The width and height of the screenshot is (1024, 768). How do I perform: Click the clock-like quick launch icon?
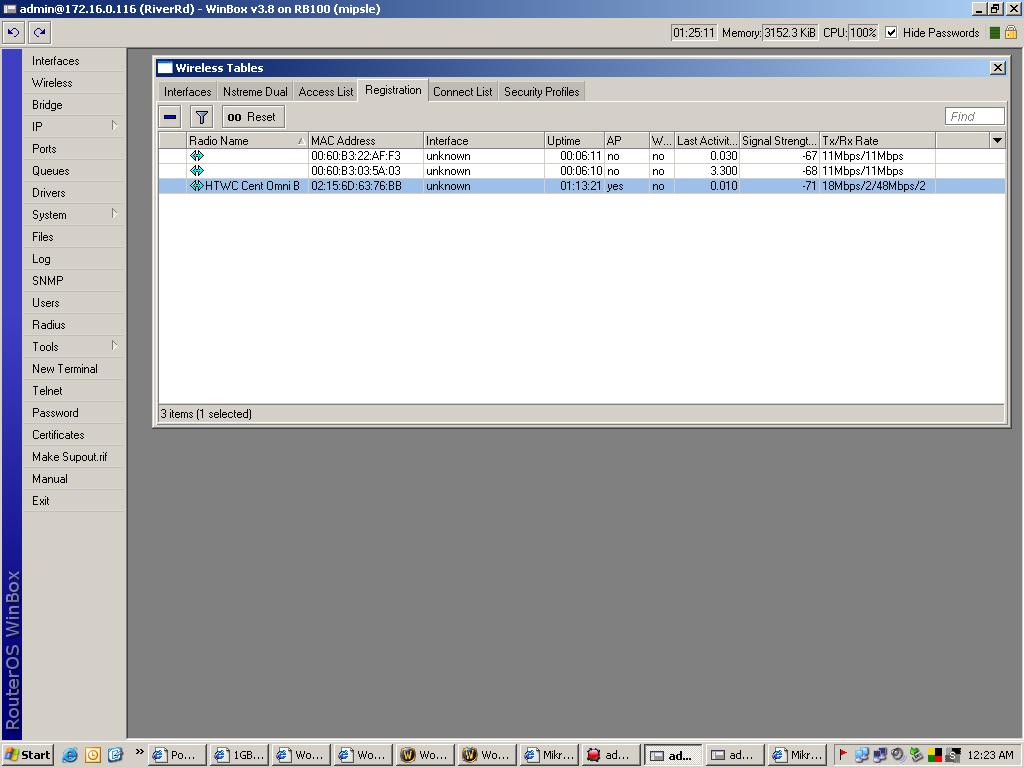(x=93, y=755)
